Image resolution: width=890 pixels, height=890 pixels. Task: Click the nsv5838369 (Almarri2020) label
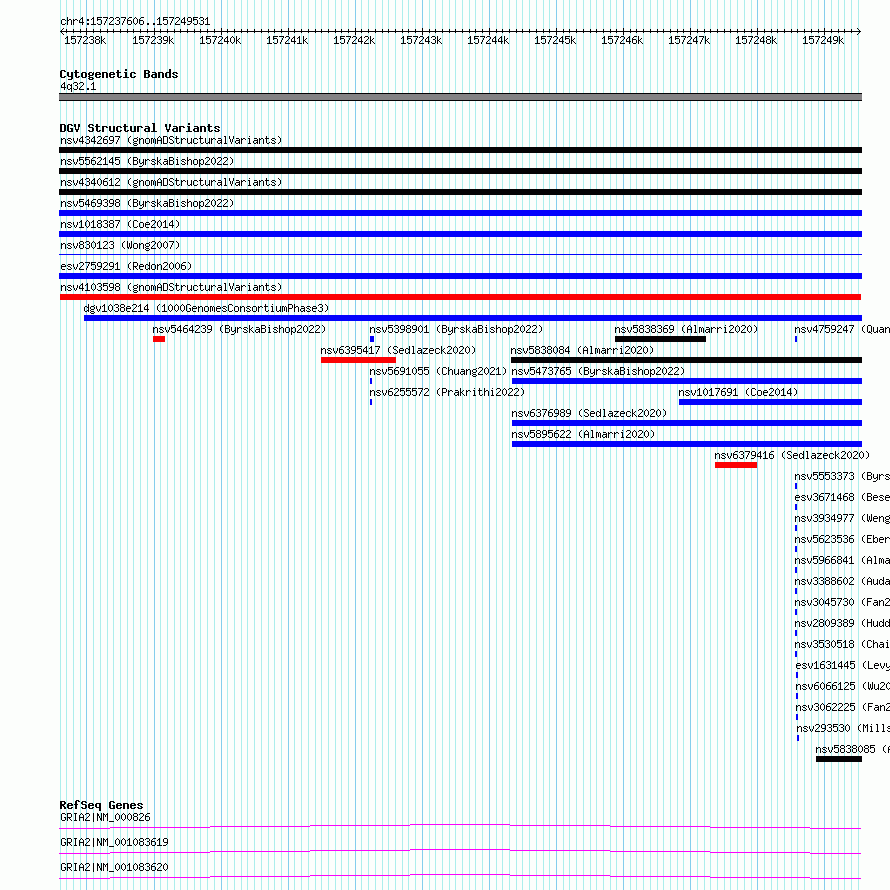pos(686,329)
